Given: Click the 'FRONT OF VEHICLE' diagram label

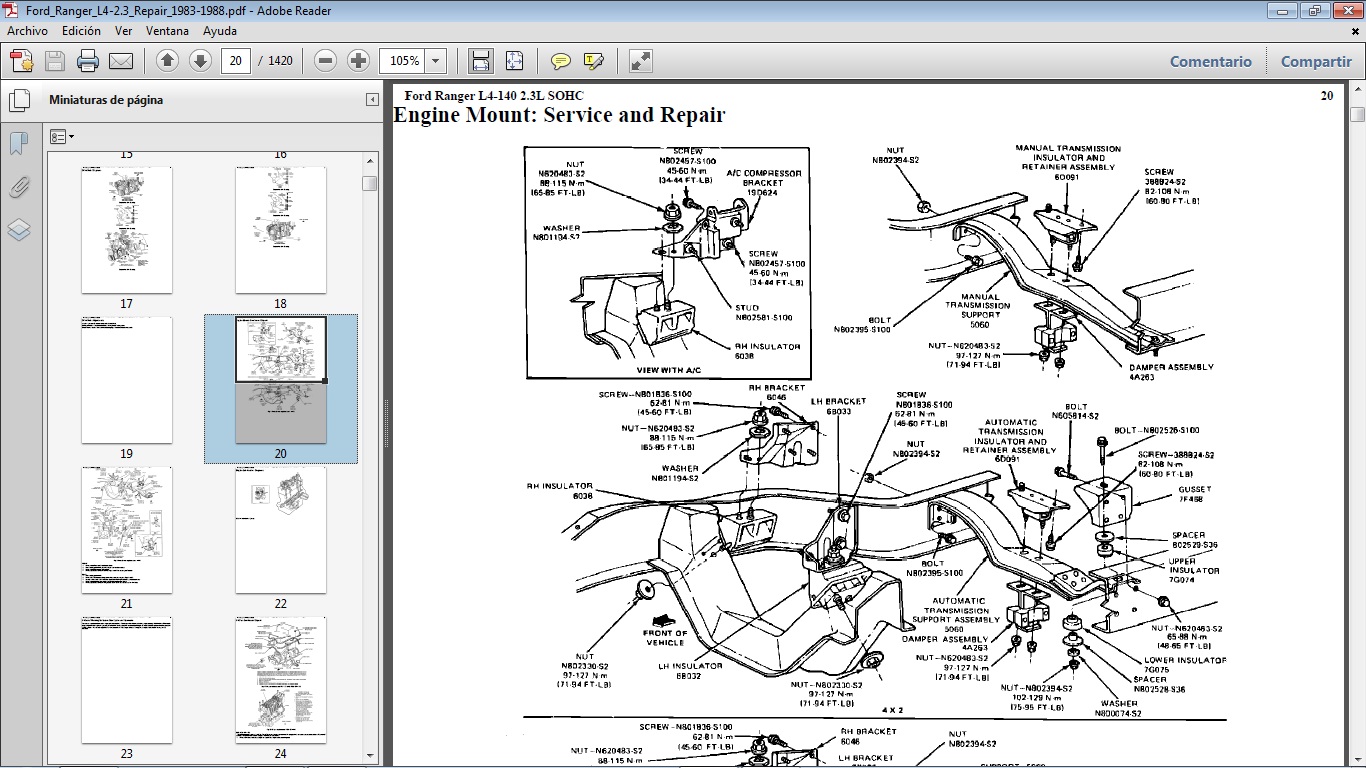Looking at the screenshot, I should 665,638.
